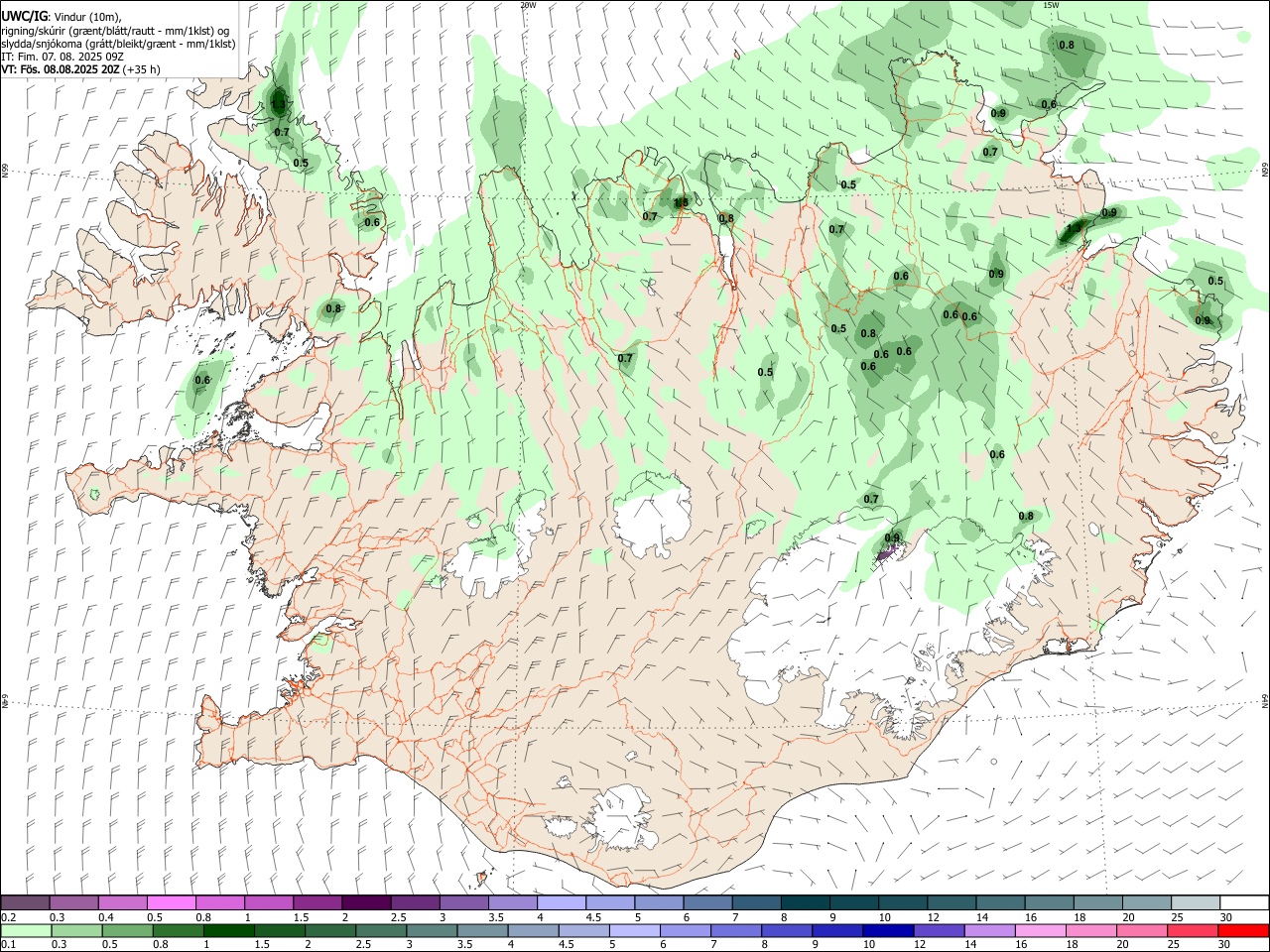Pick the medium green 0.5 rain legend swatch
The height and width of the screenshot is (952, 1270).
[127, 930]
